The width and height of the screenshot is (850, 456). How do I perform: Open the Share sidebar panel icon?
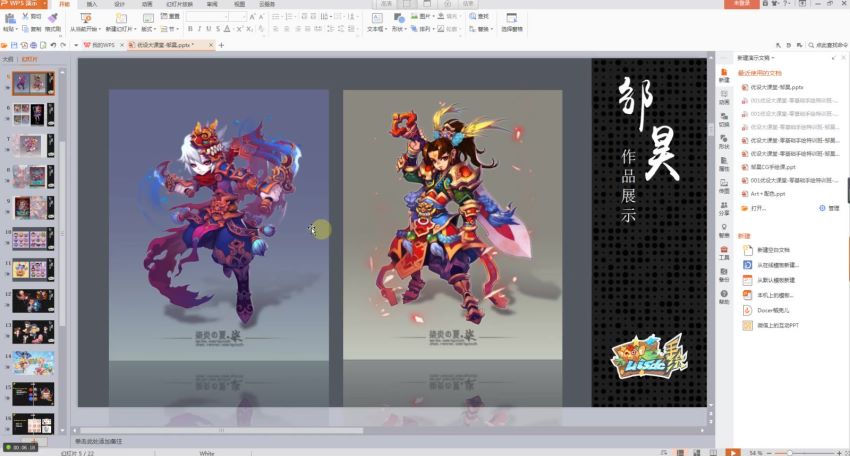pyautogui.click(x=724, y=209)
